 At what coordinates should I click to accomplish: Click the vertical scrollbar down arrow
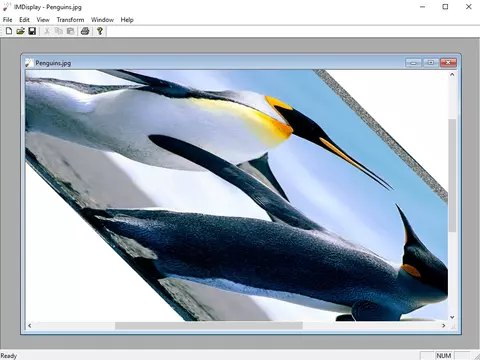(452, 317)
